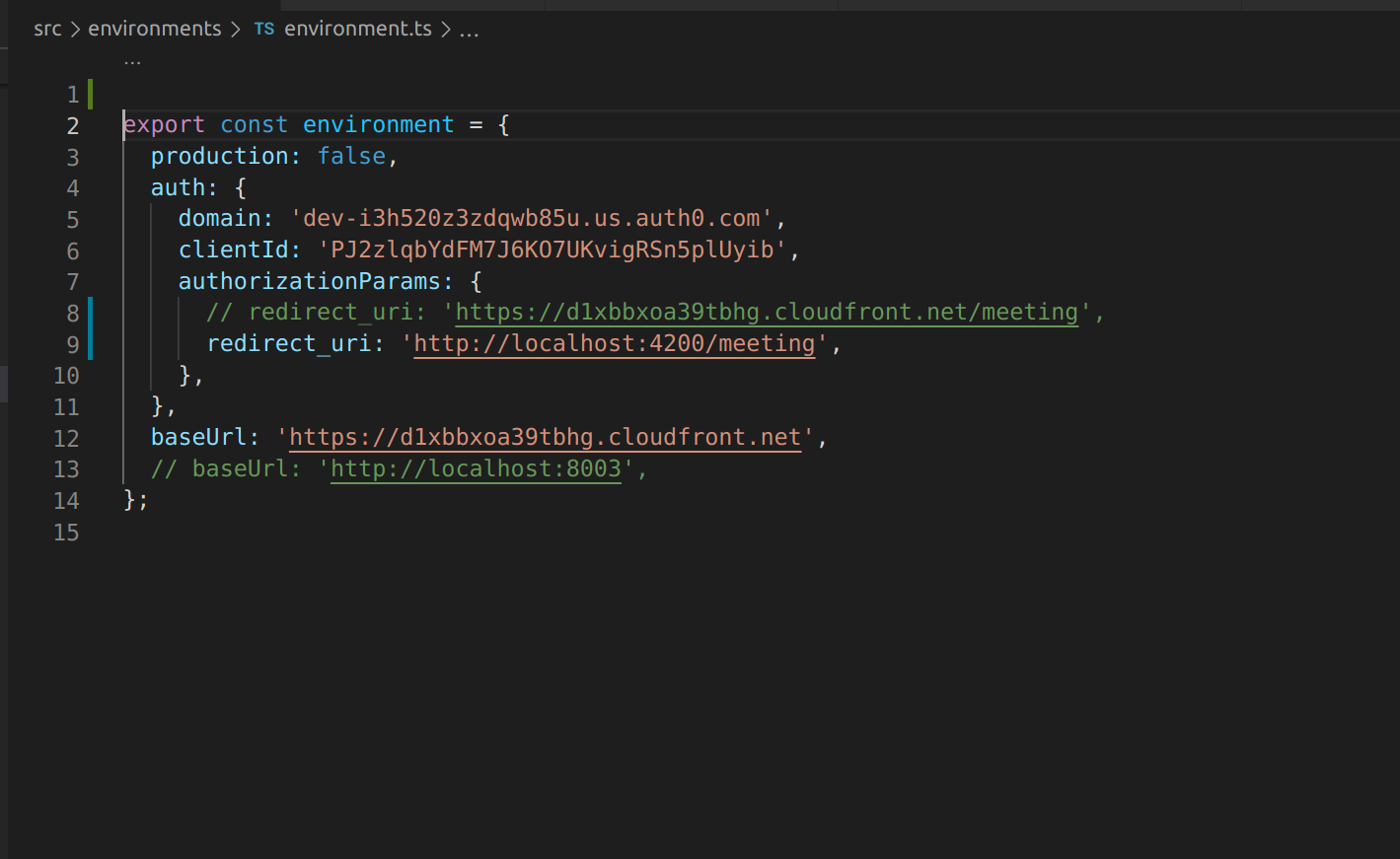This screenshot has width=1400, height=859.
Task: Click the export keyword on line 2
Action: tap(163, 124)
